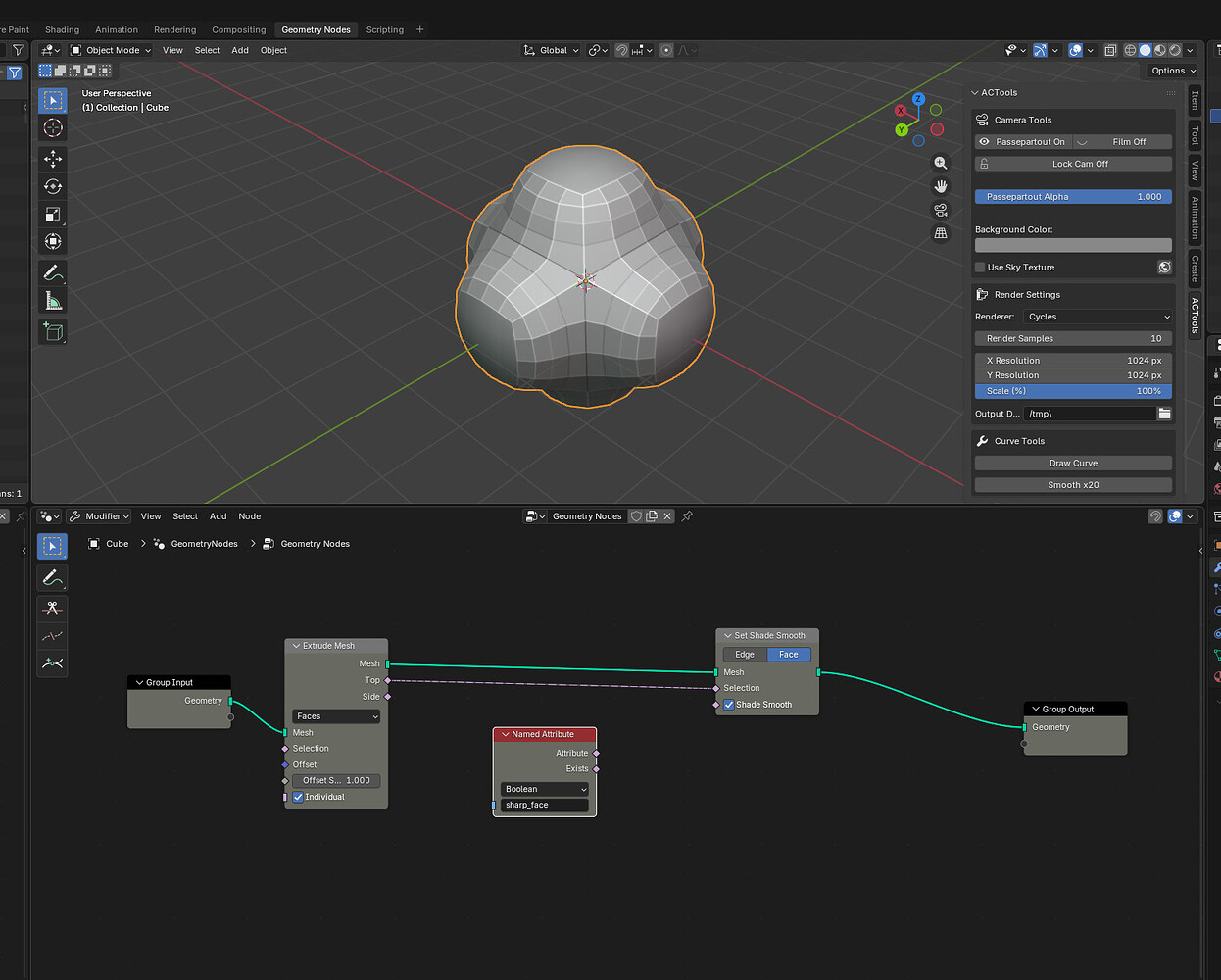Image resolution: width=1221 pixels, height=980 pixels.
Task: Toggle X-ray mode in viewport header
Action: 1110,50
